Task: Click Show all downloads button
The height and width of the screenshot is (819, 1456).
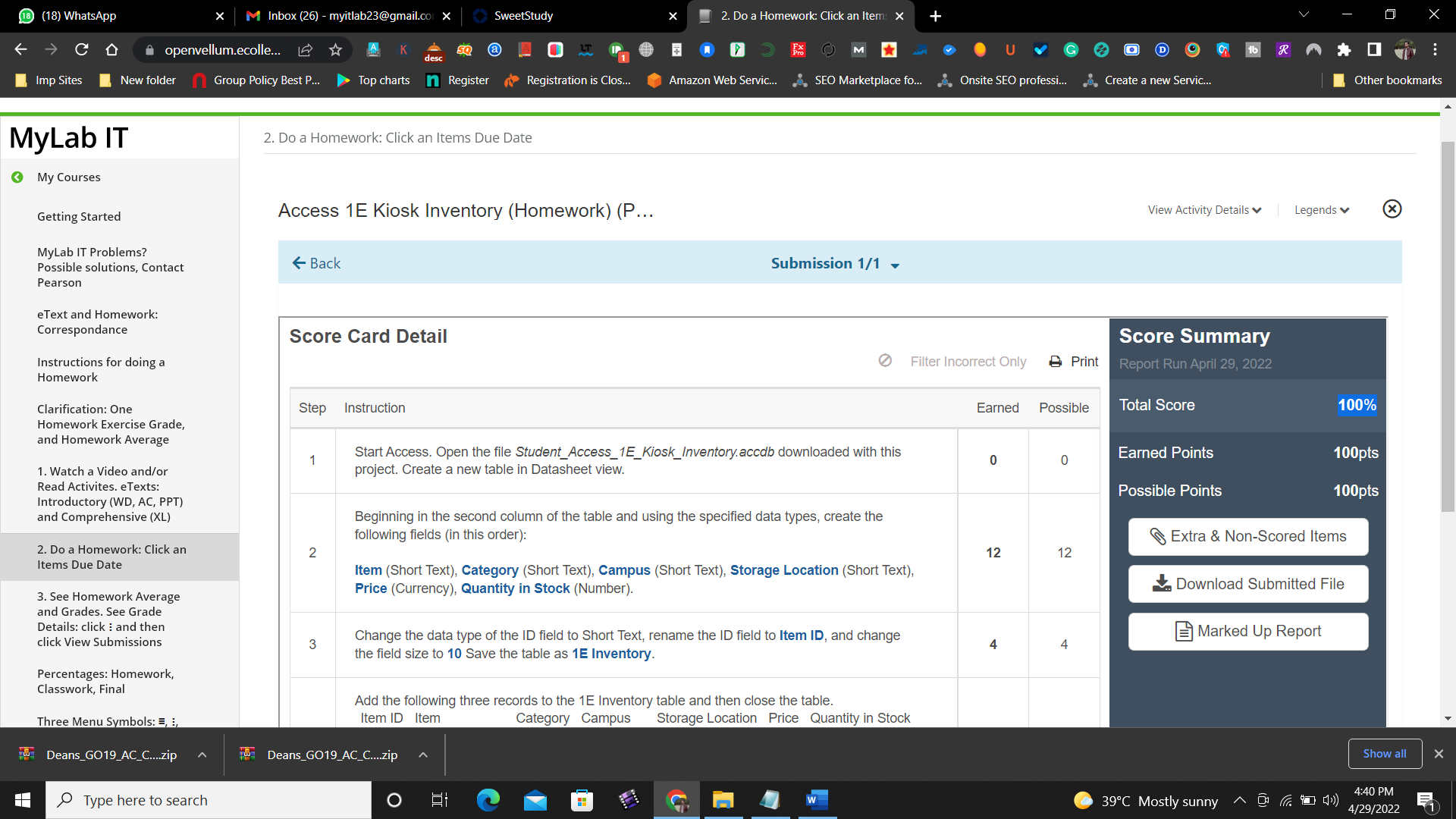Action: coord(1385,754)
